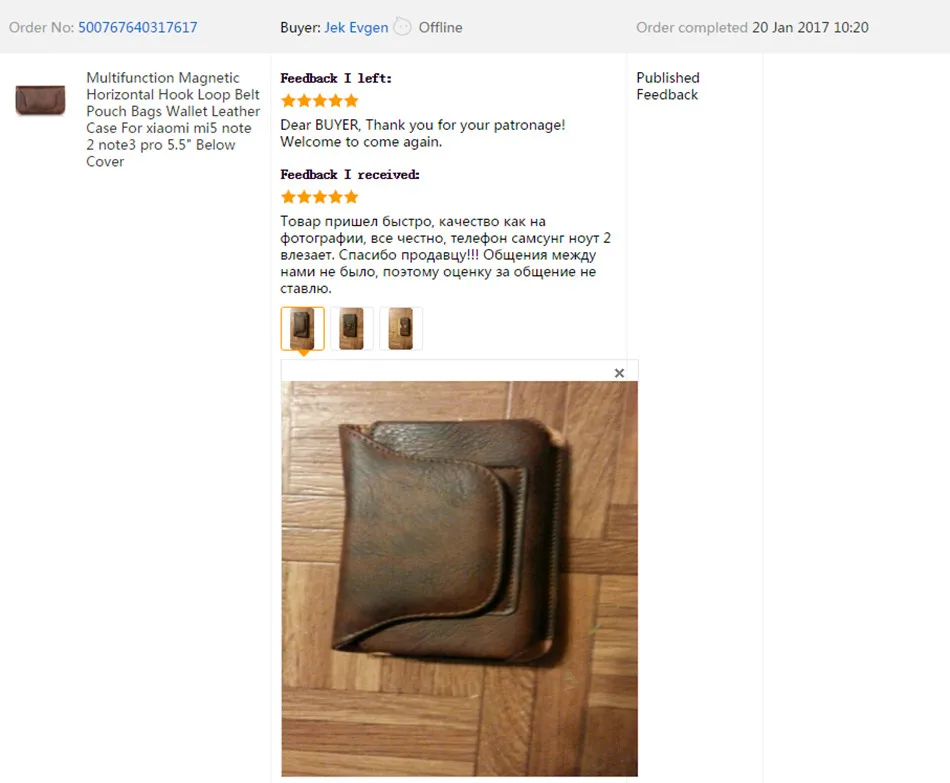950x783 pixels.
Task: Click the Russian review text from the buyer
Action: (445, 255)
